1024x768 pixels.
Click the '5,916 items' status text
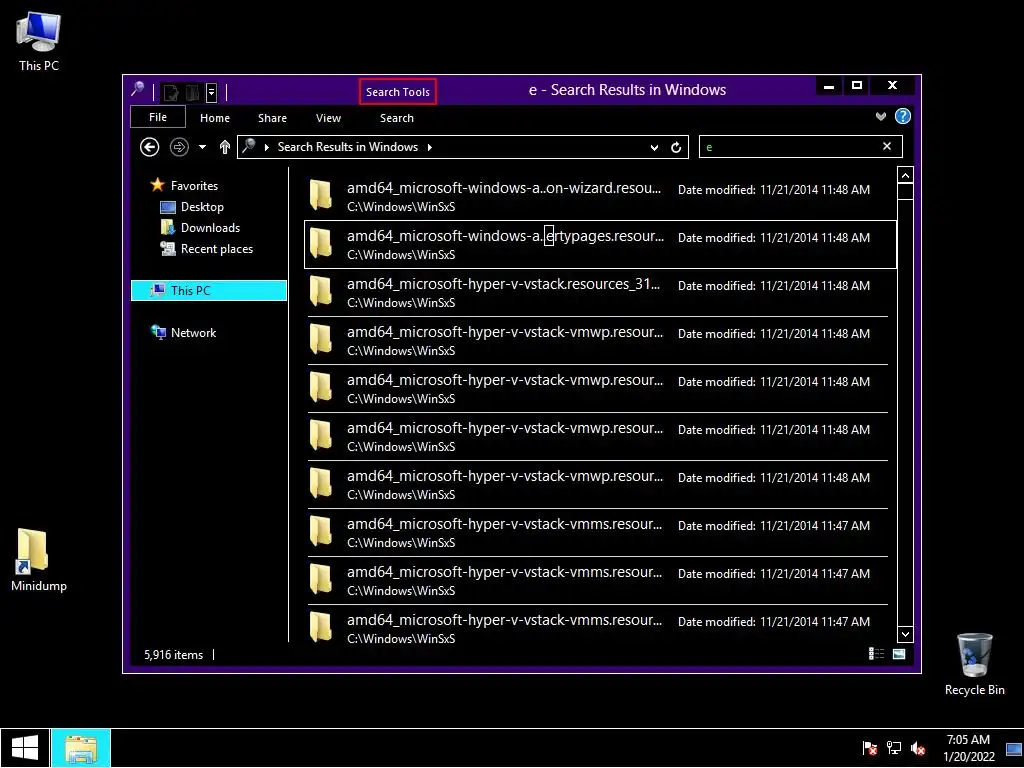(174, 655)
